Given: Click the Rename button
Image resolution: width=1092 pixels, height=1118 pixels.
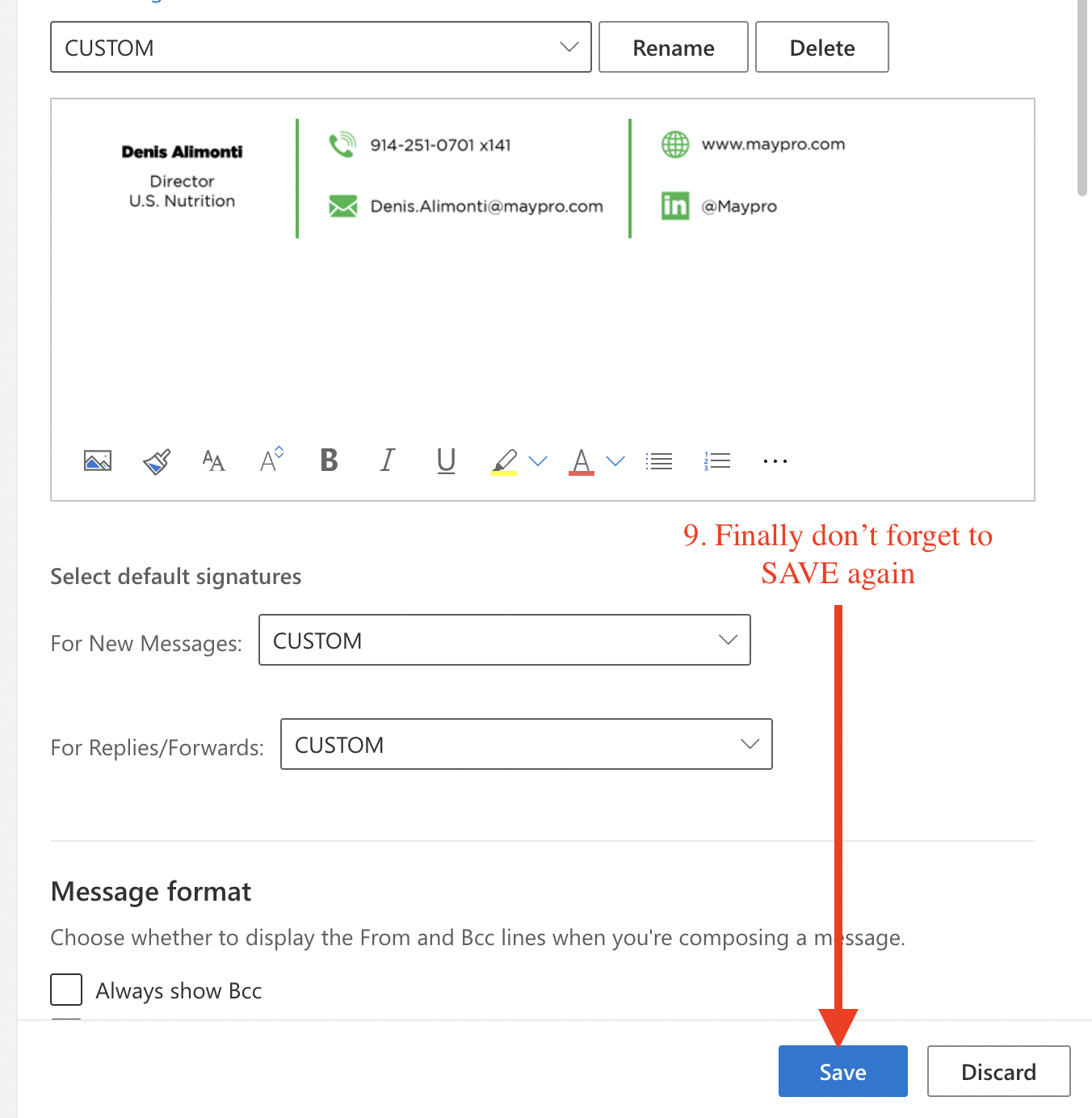Looking at the screenshot, I should (673, 48).
